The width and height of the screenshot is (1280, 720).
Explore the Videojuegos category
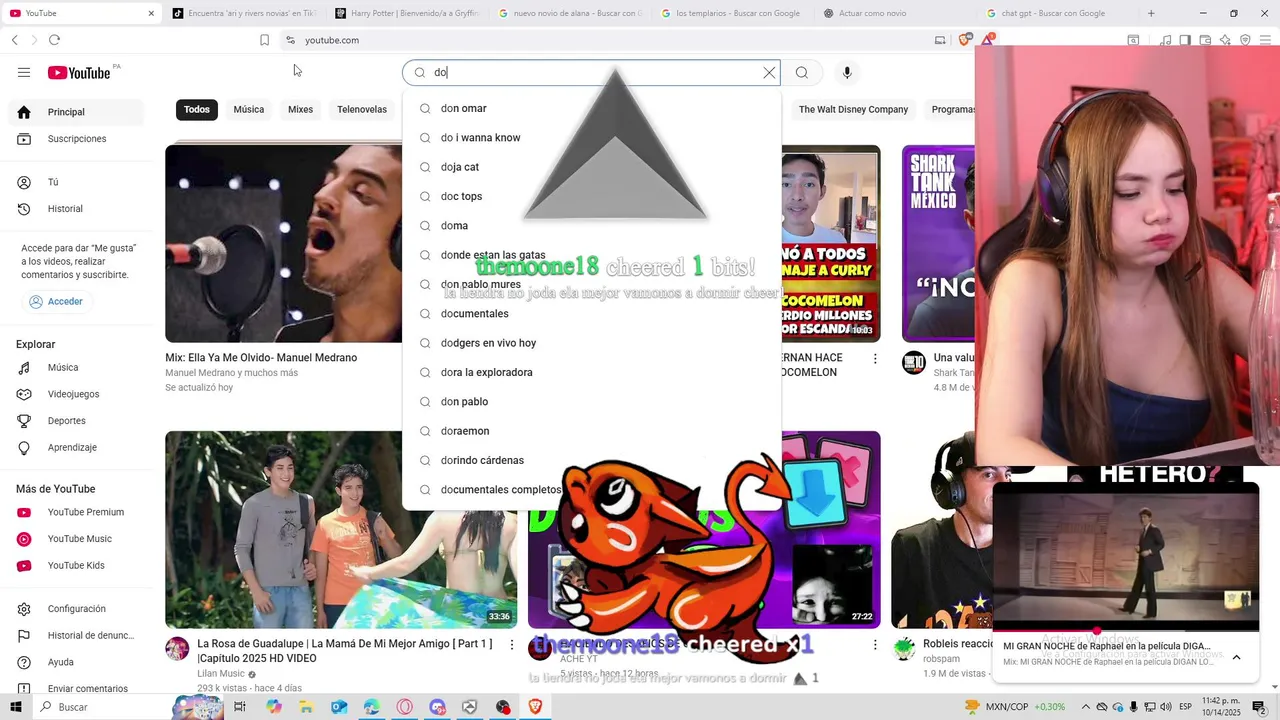click(x=78, y=394)
